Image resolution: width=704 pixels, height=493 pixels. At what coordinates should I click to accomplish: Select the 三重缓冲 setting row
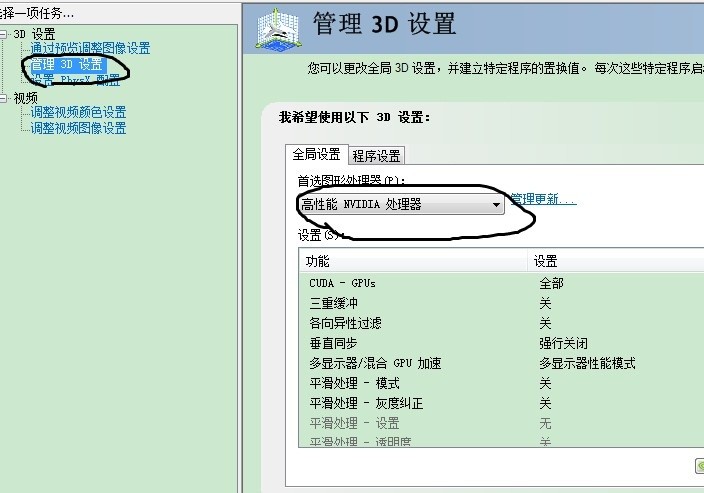coord(501,303)
